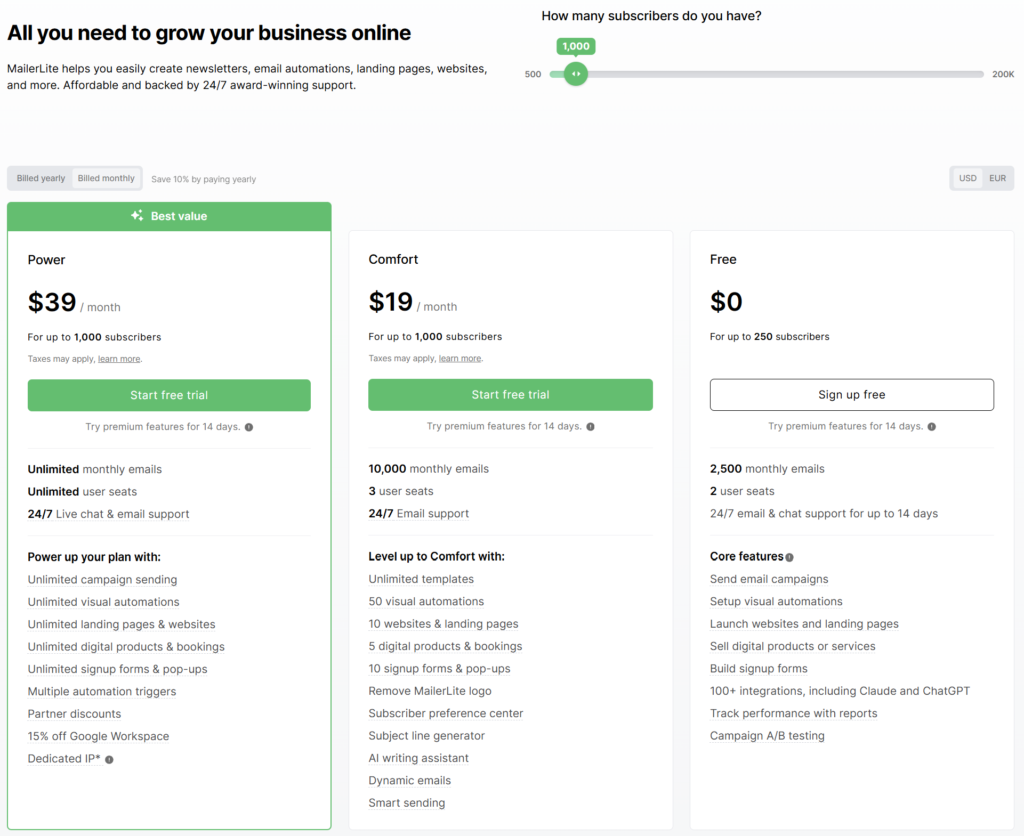Click Subscriber preference center feature
The image size is (1024, 836).
[x=446, y=713]
